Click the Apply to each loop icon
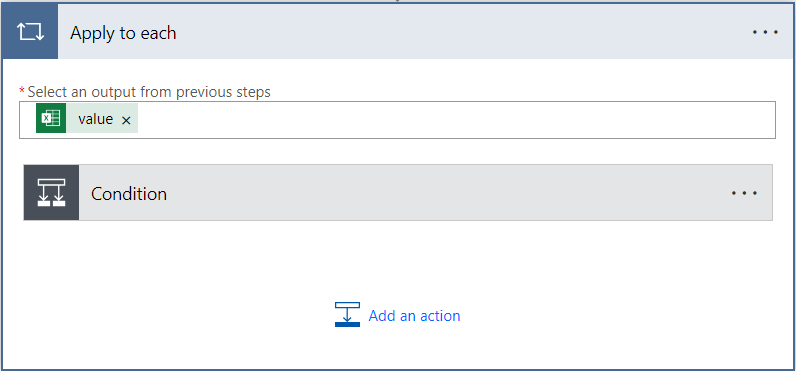This screenshot has height=371, width=796. [x=30, y=32]
